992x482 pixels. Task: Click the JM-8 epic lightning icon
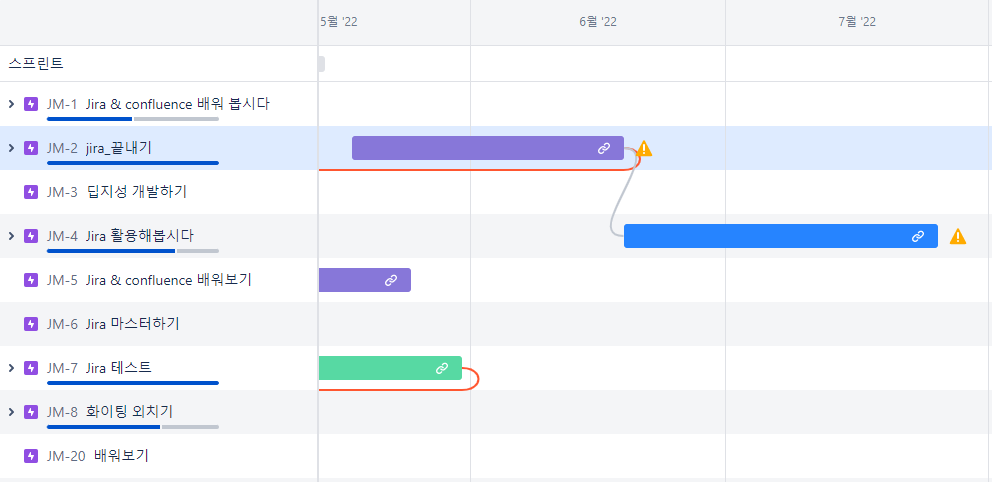pyautogui.click(x=31, y=412)
